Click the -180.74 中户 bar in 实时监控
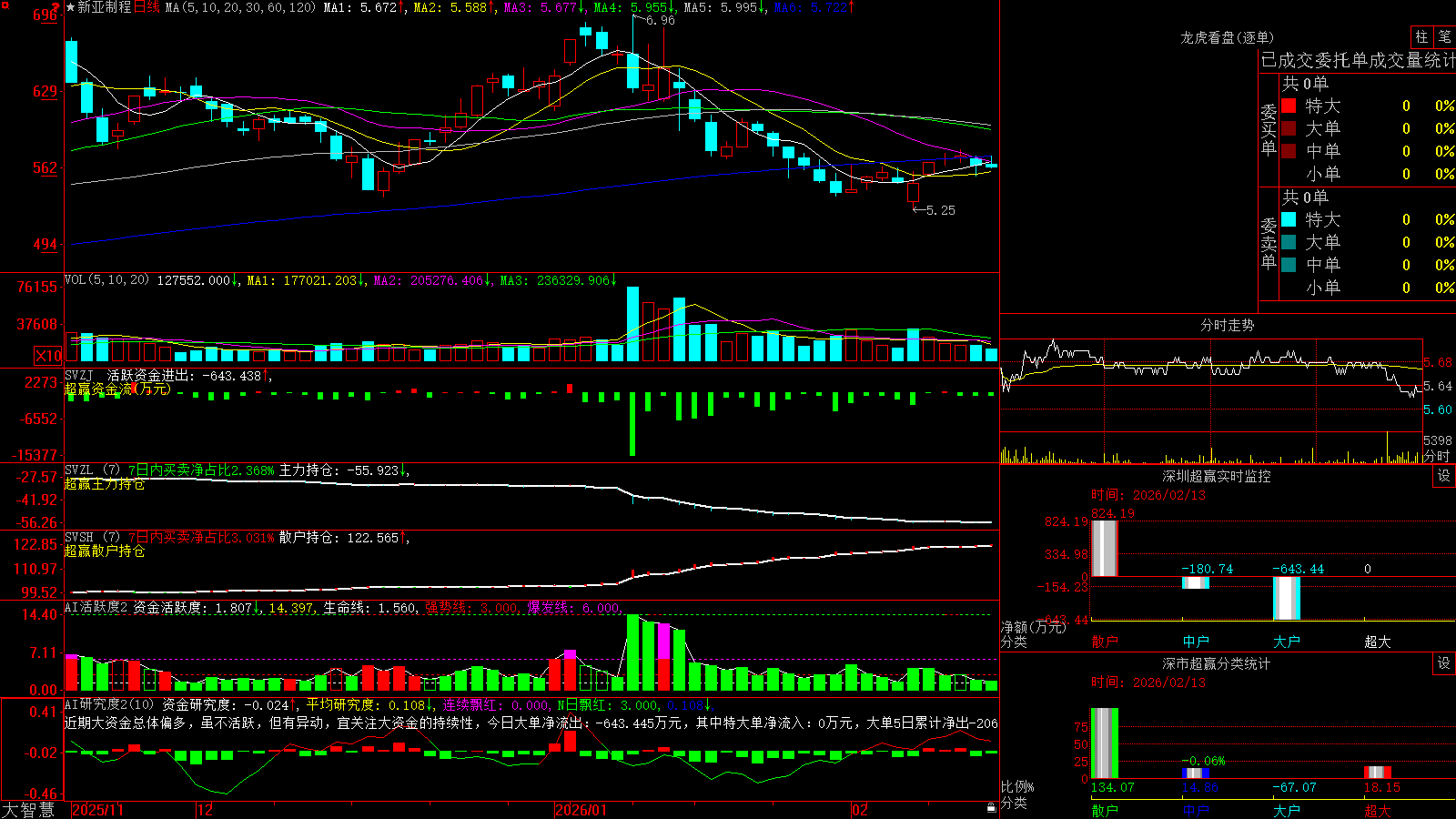This screenshot has height=819, width=1456. (x=1195, y=582)
